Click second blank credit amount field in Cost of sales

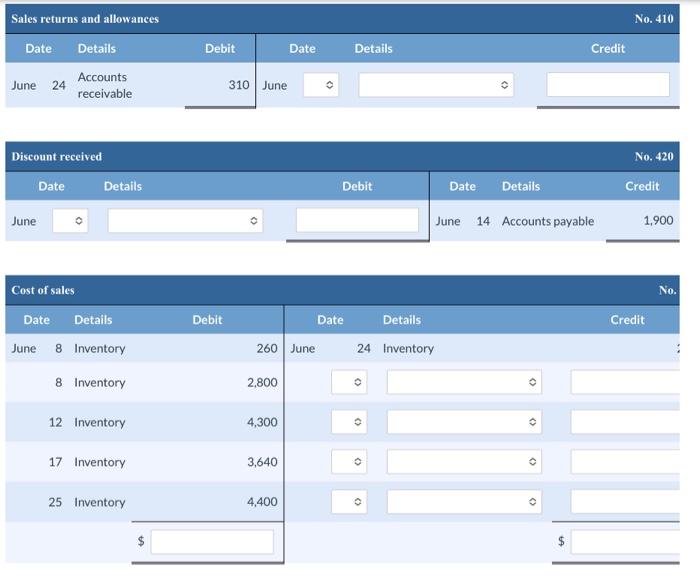(x=625, y=422)
